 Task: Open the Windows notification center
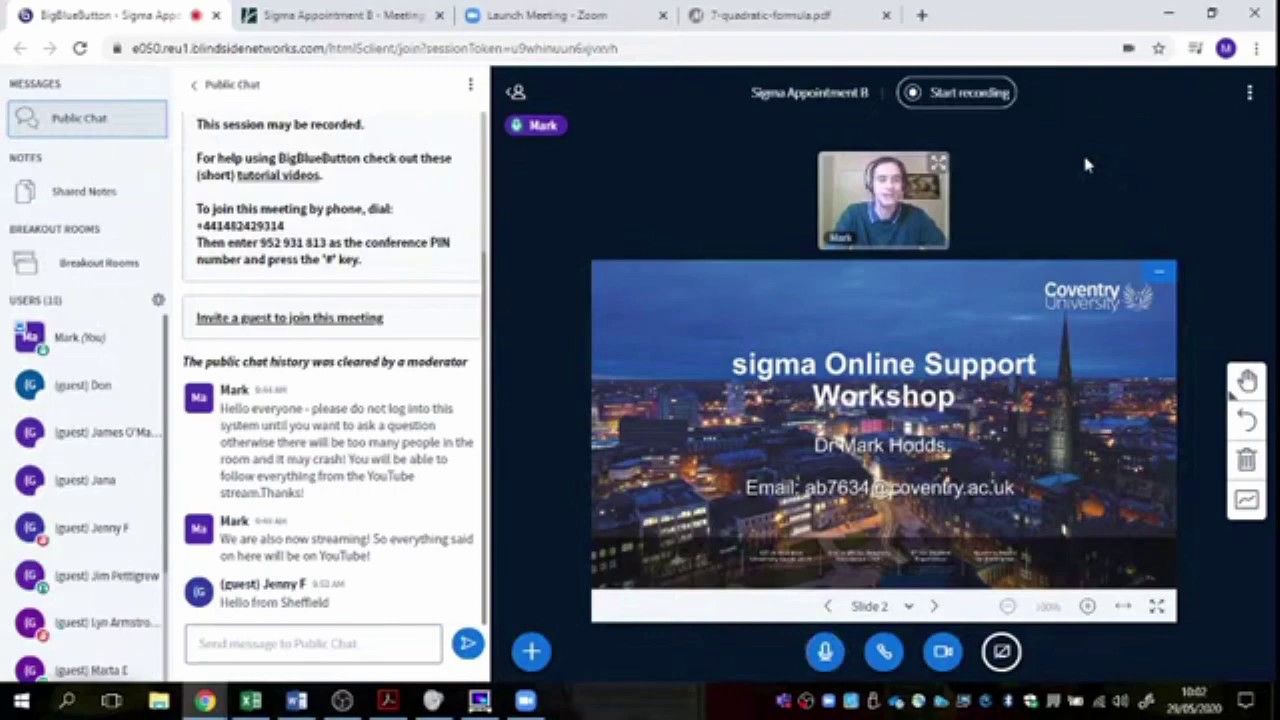[1246, 701]
